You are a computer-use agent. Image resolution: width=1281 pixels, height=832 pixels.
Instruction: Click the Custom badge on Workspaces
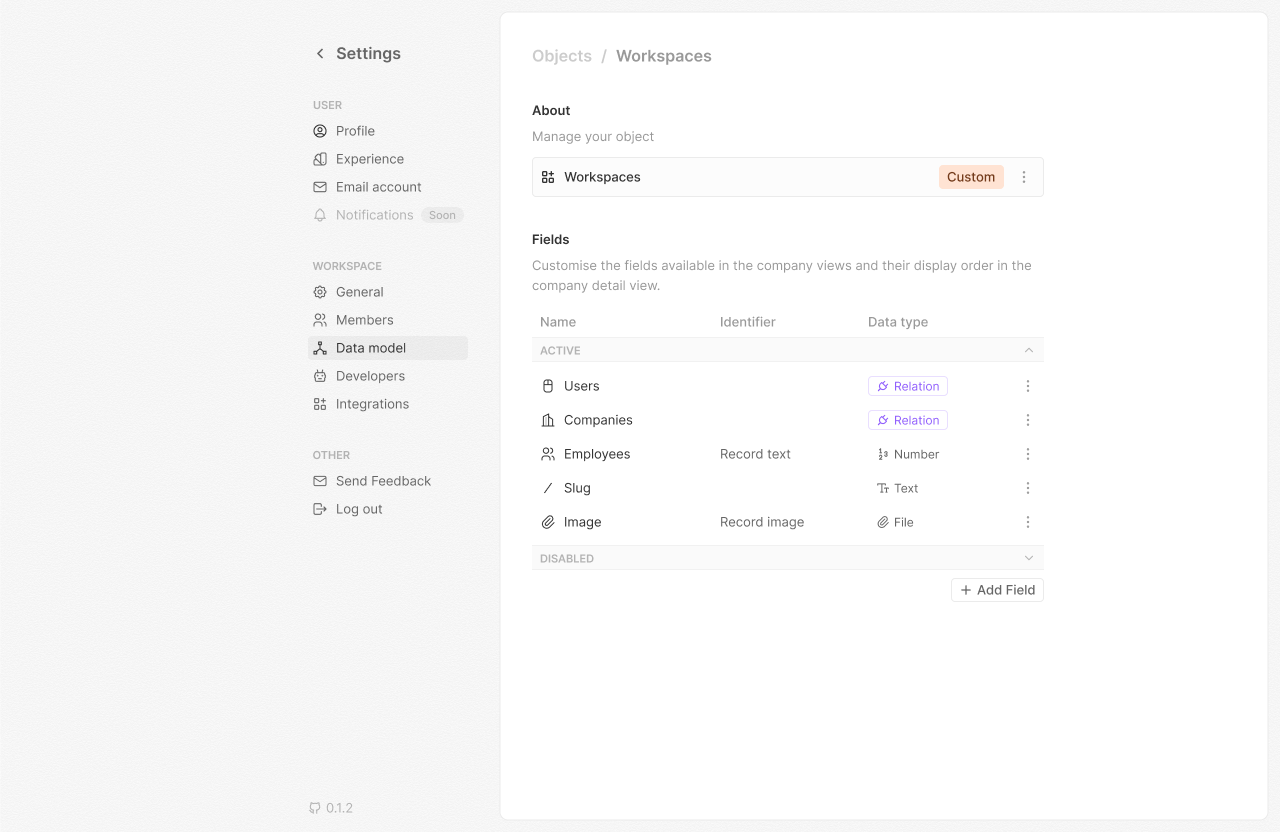tap(970, 177)
